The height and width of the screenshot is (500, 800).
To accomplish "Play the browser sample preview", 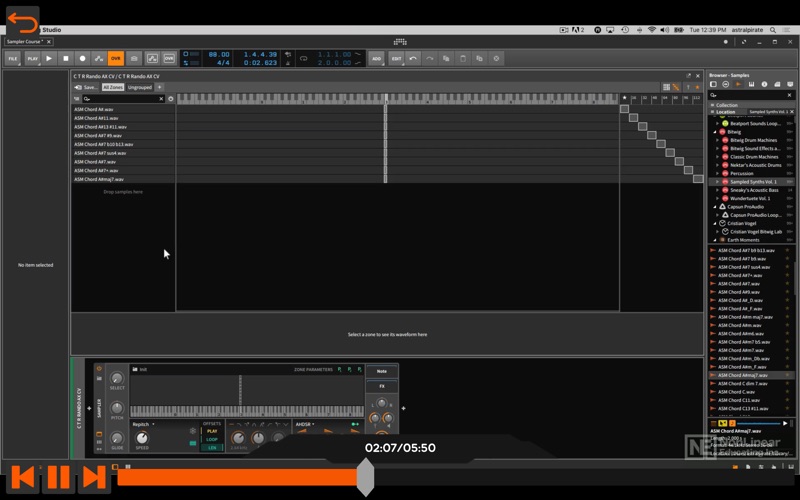I will [x=785, y=423].
